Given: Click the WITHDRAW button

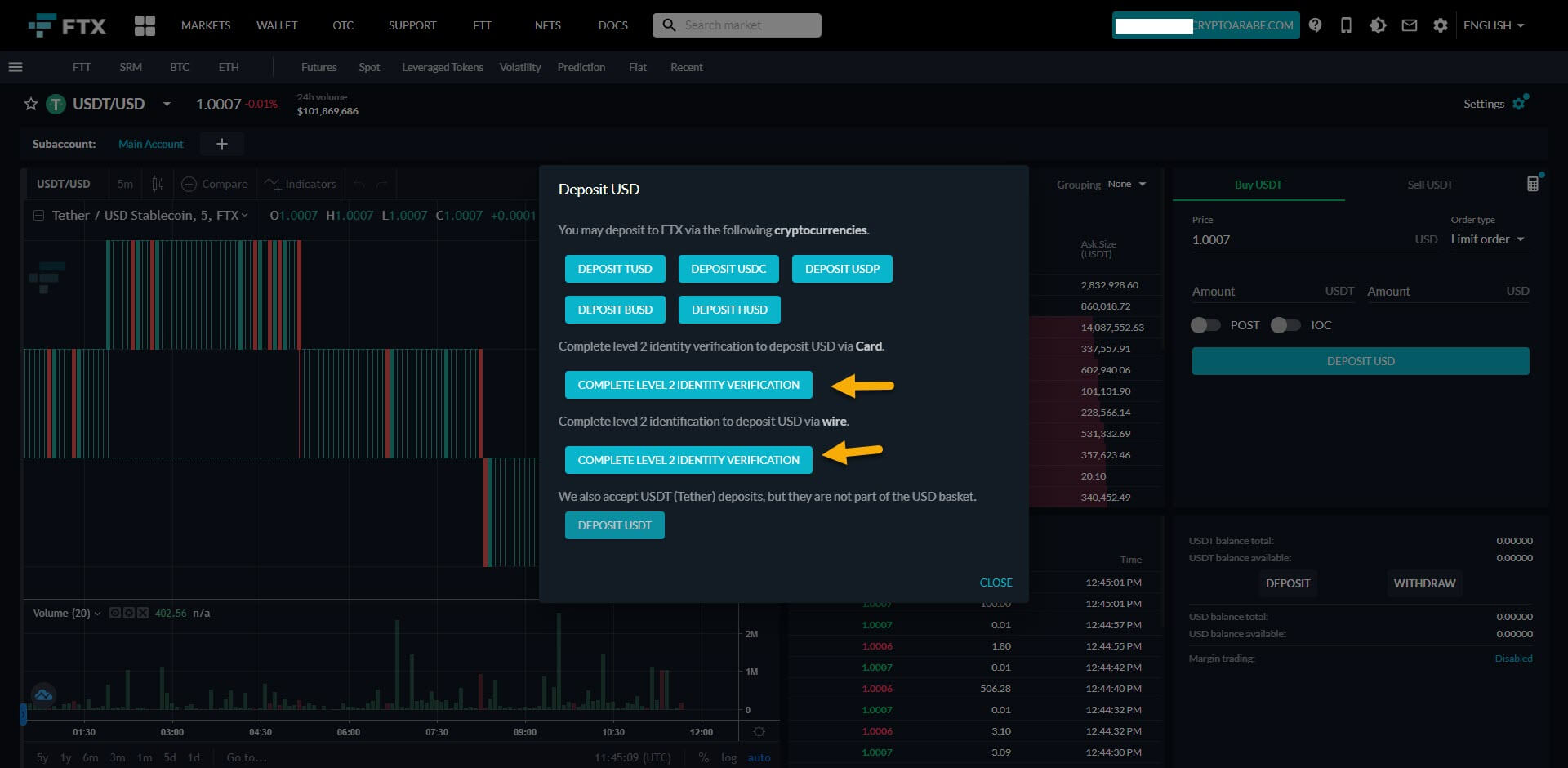Looking at the screenshot, I should tap(1424, 583).
